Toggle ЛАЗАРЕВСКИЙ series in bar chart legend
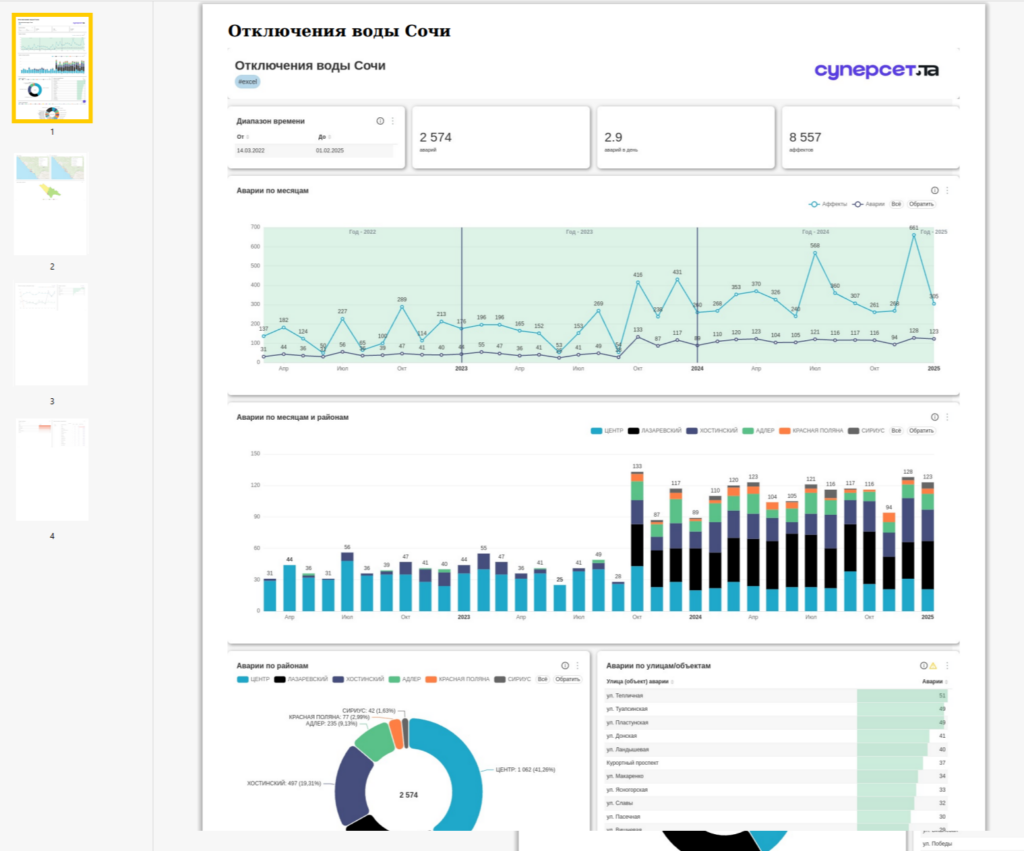This screenshot has width=1024, height=851. [654, 431]
